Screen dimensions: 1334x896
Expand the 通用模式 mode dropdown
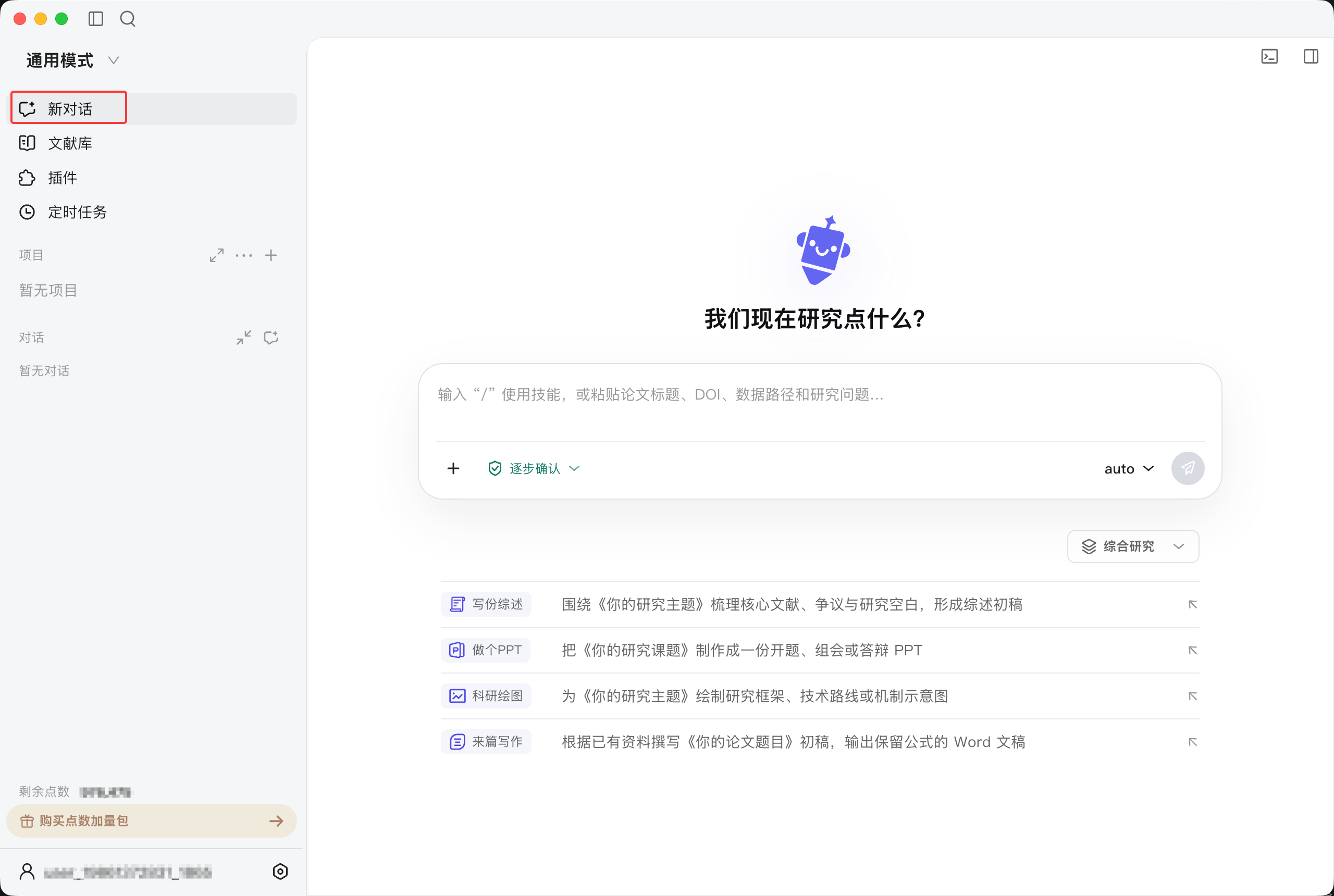coord(72,60)
